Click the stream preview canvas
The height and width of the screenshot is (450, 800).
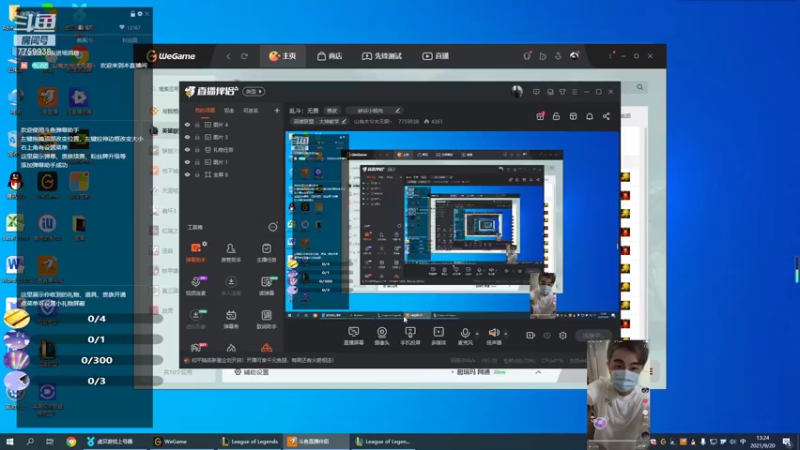[452, 226]
